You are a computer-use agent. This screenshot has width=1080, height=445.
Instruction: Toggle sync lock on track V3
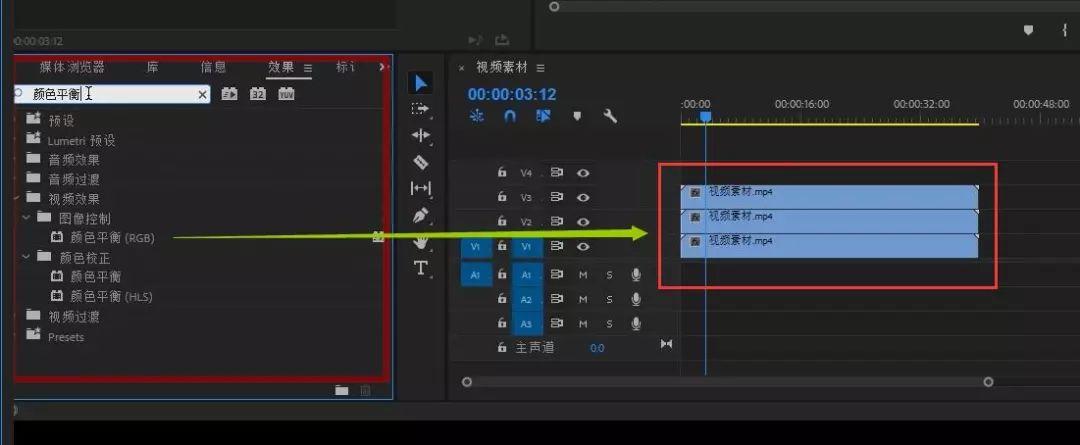pos(557,197)
